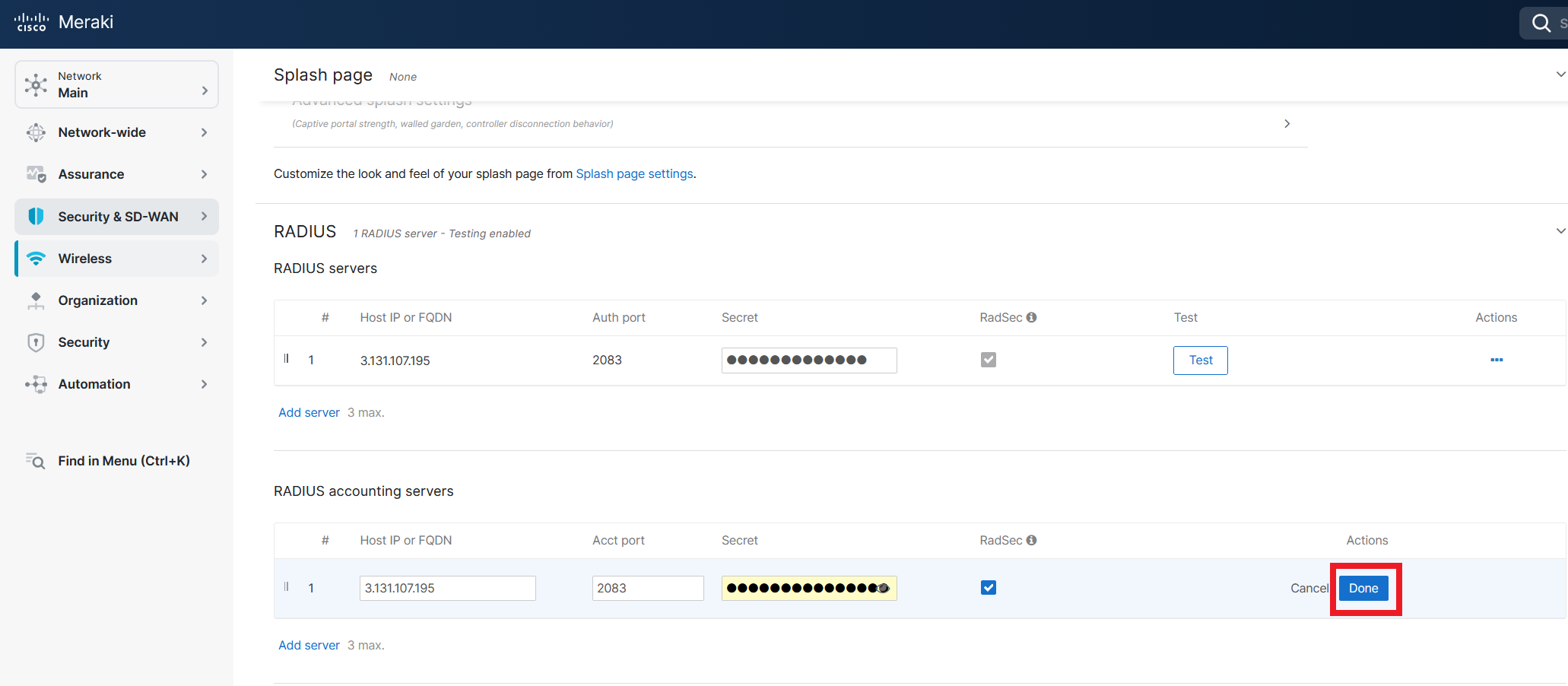The height and width of the screenshot is (686, 1568).
Task: Click the Network Main selector icon
Action: point(36,84)
